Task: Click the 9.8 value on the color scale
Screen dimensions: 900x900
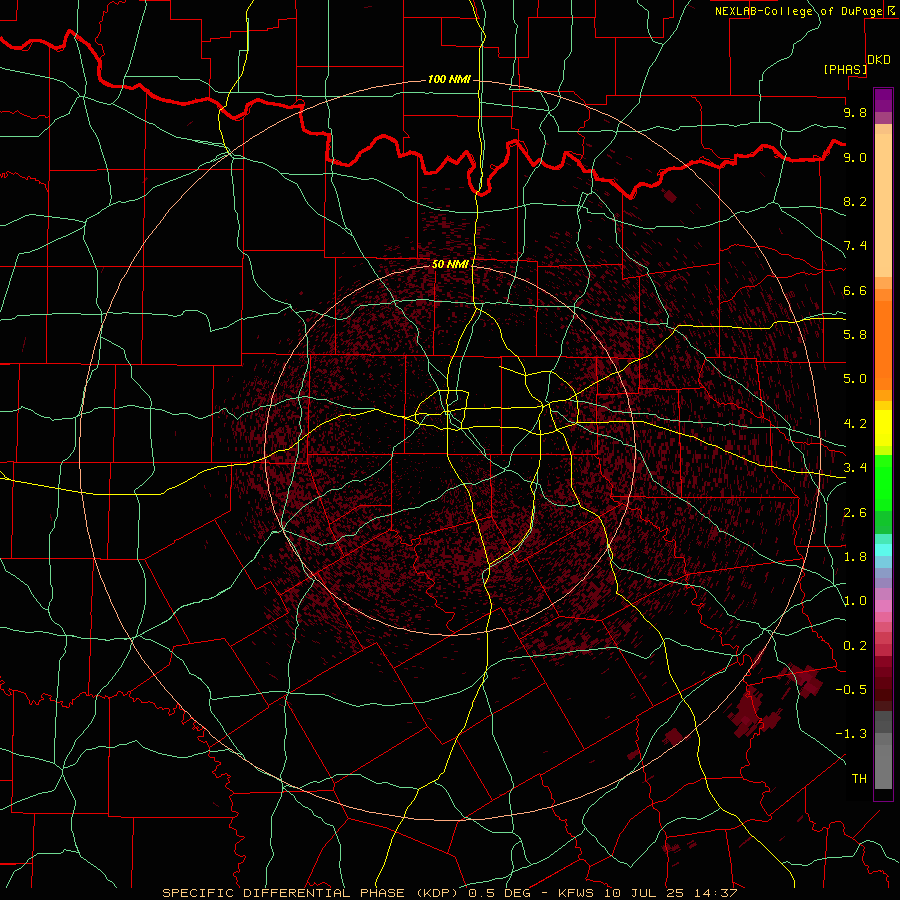Action: tap(855, 112)
